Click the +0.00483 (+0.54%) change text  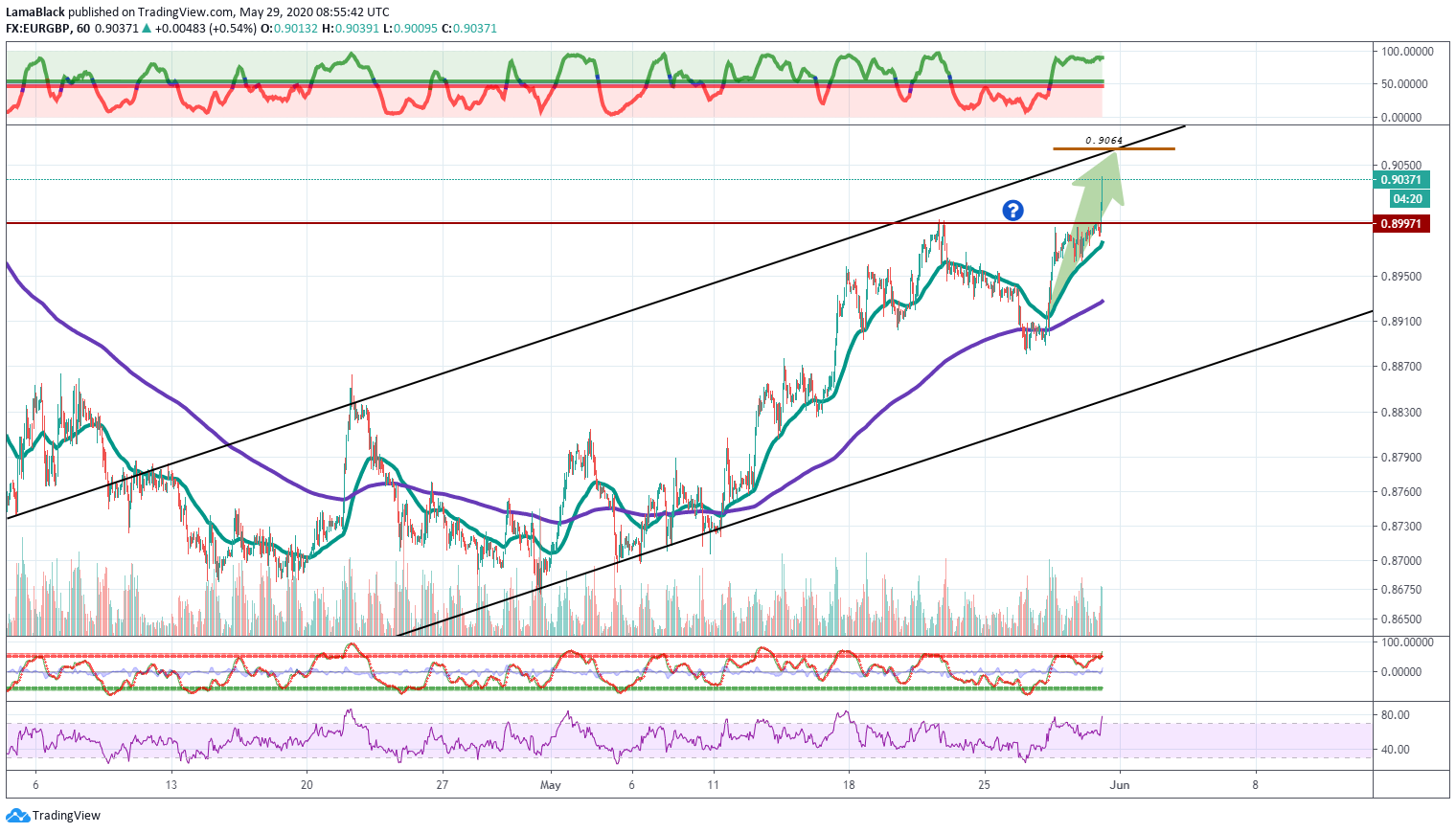pos(205,29)
